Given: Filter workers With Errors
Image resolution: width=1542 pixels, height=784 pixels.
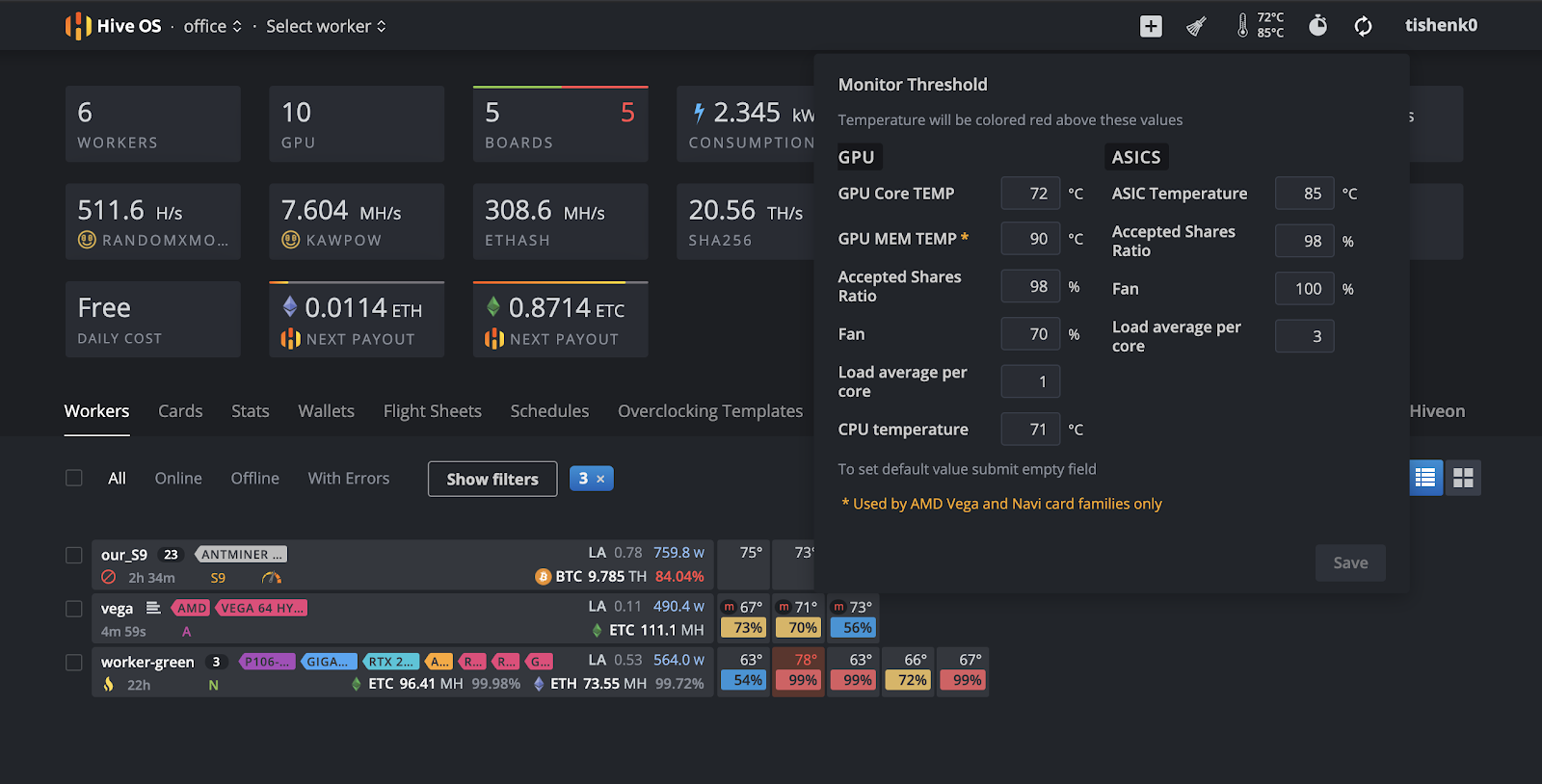Looking at the screenshot, I should pos(349,479).
